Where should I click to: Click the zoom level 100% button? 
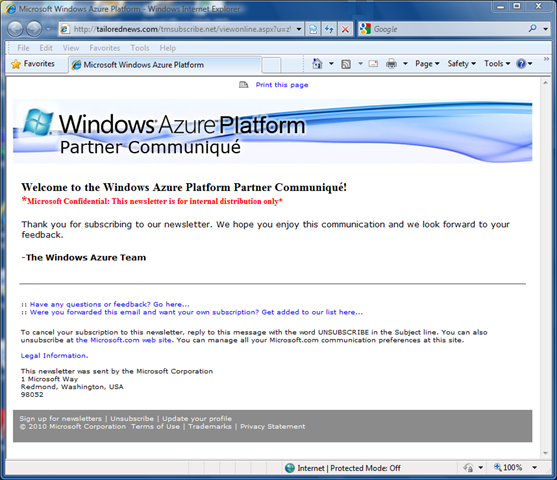508,468
